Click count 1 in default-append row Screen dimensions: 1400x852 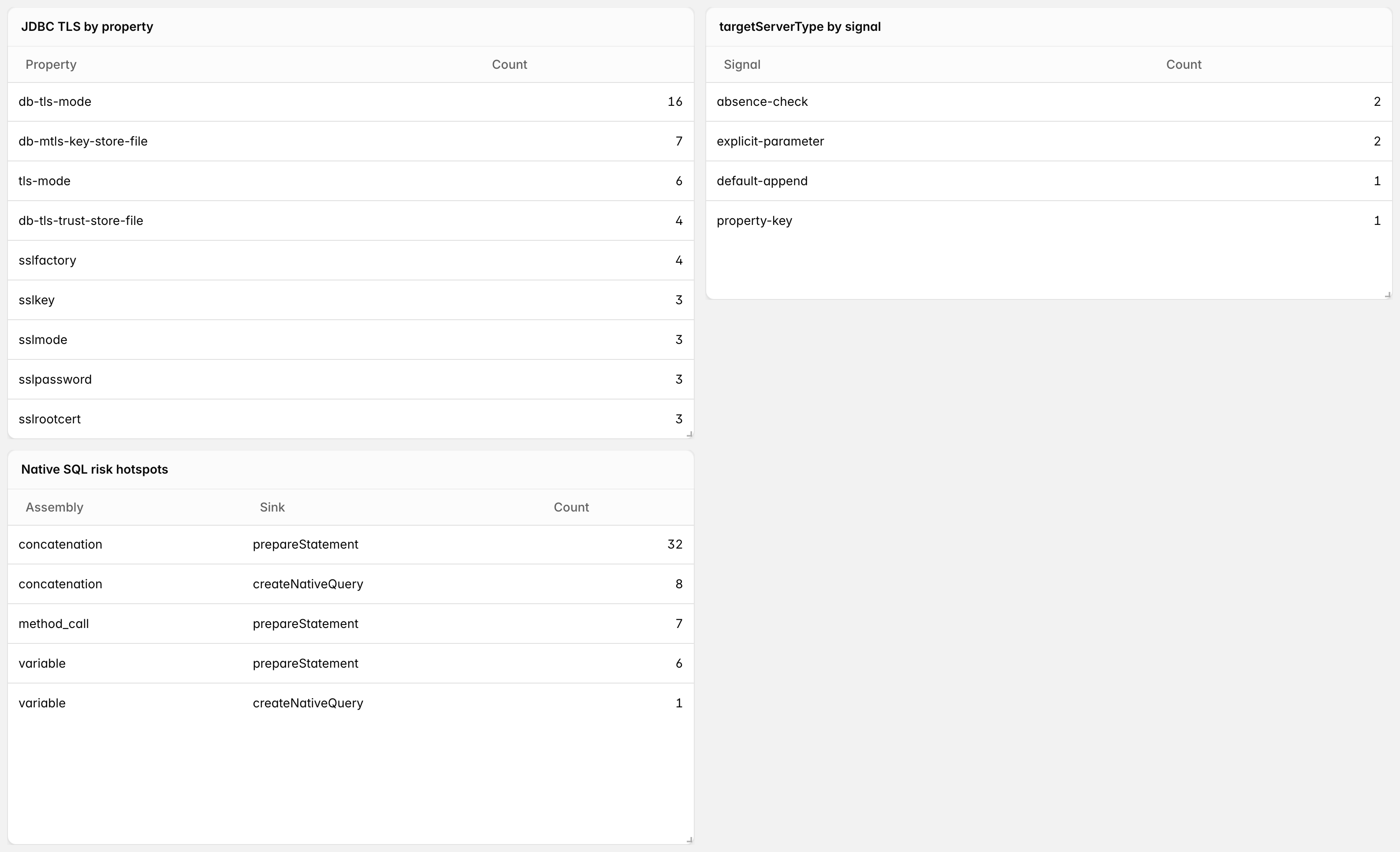1377,181
